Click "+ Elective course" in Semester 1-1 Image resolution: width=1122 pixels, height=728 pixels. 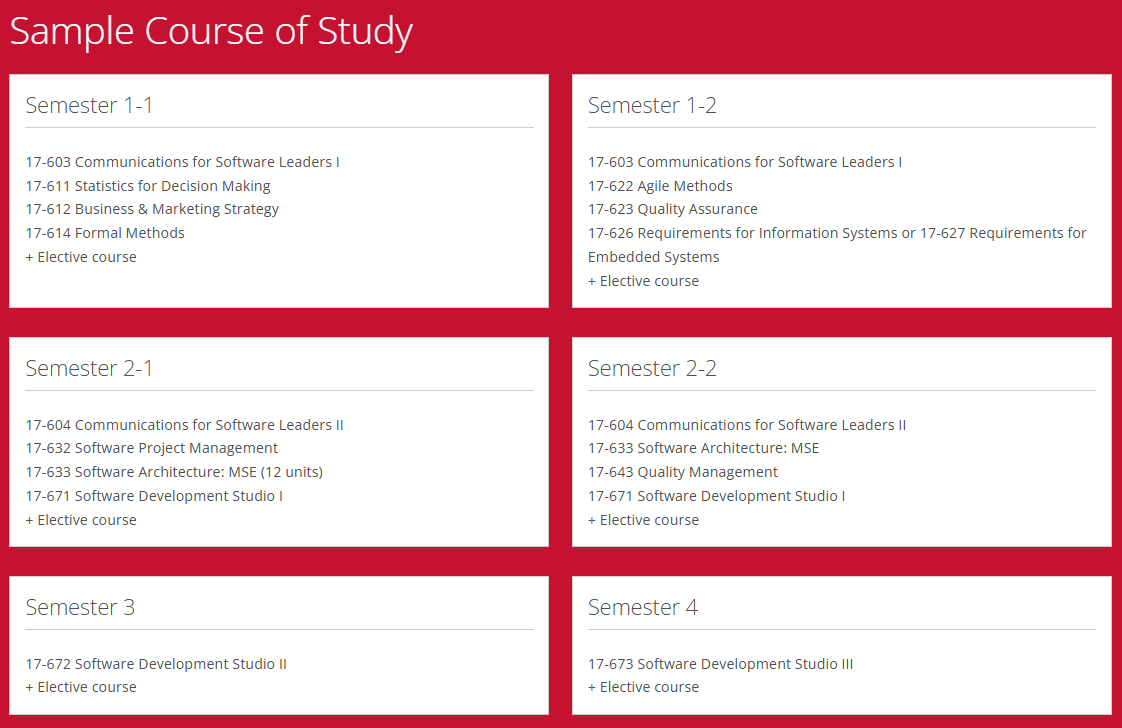pos(81,257)
